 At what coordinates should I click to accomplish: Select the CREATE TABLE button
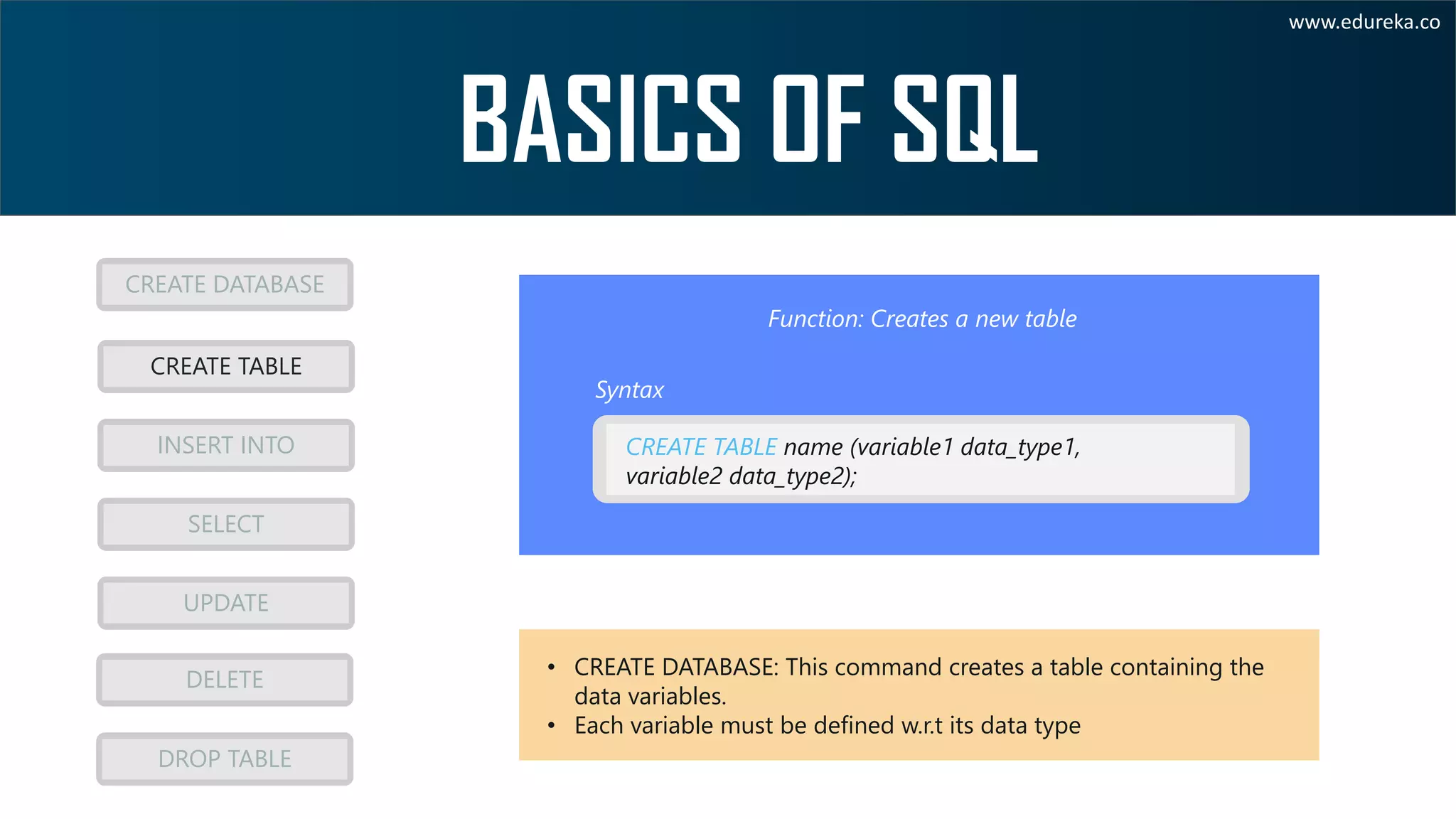tap(226, 366)
